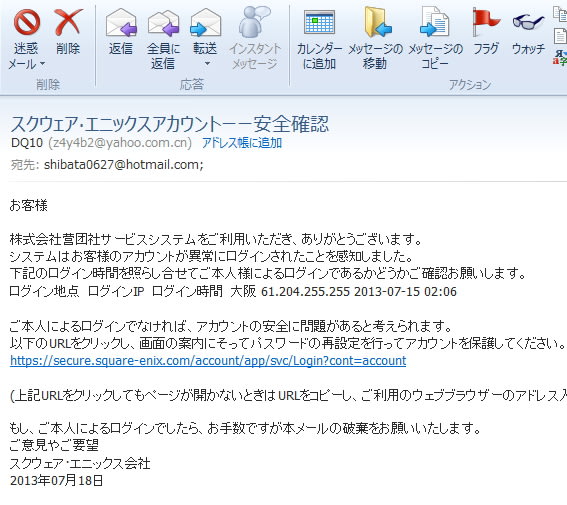The width and height of the screenshot is (567, 505).
Task: Click メッセージのコピー icon
Action: click(x=434, y=22)
